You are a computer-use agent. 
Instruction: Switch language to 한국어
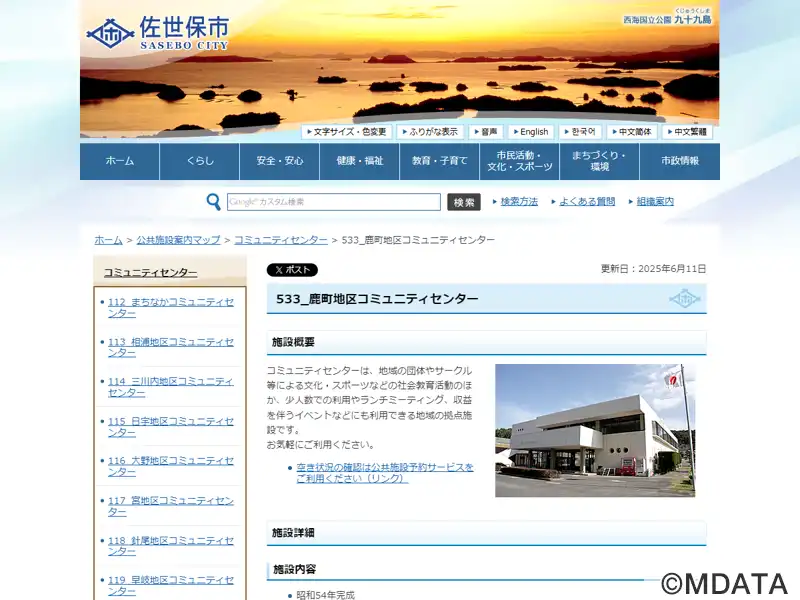coord(580,132)
